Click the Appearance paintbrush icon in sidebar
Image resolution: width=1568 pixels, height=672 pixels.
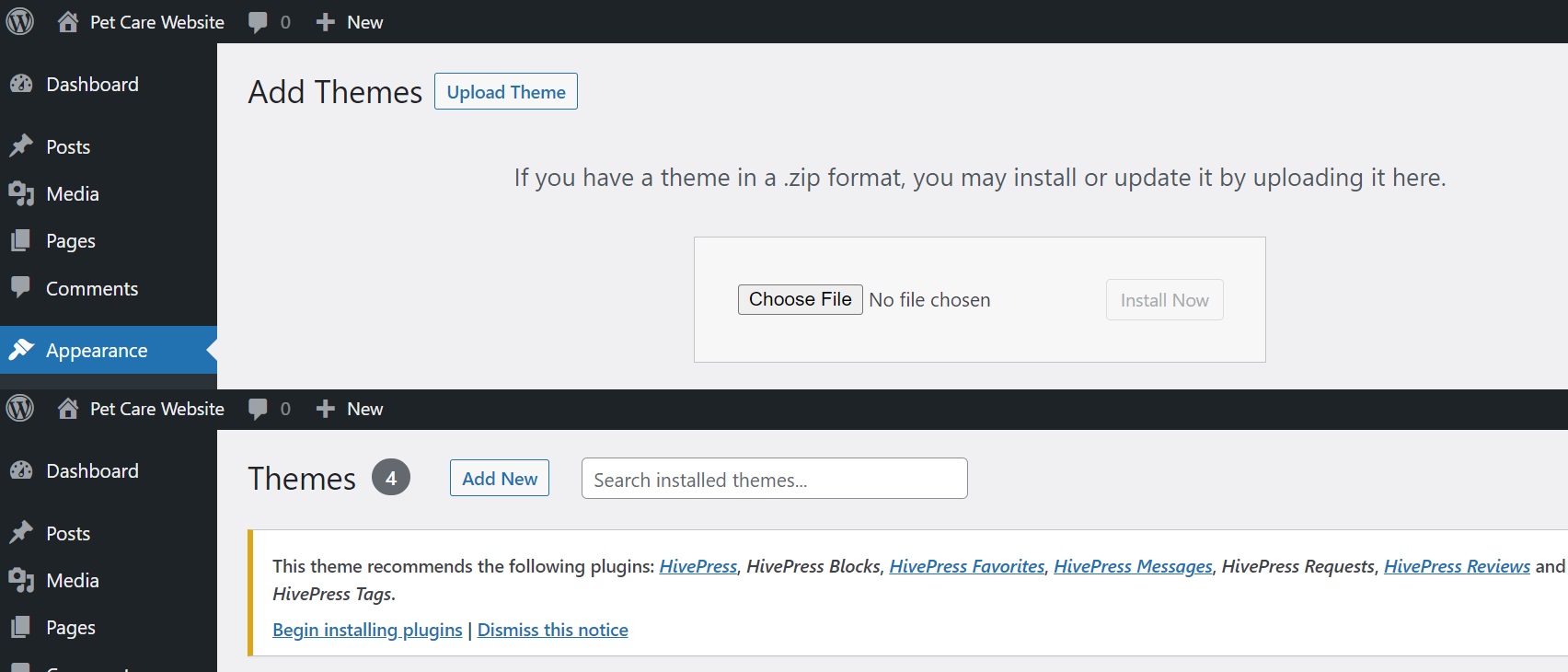(x=21, y=350)
